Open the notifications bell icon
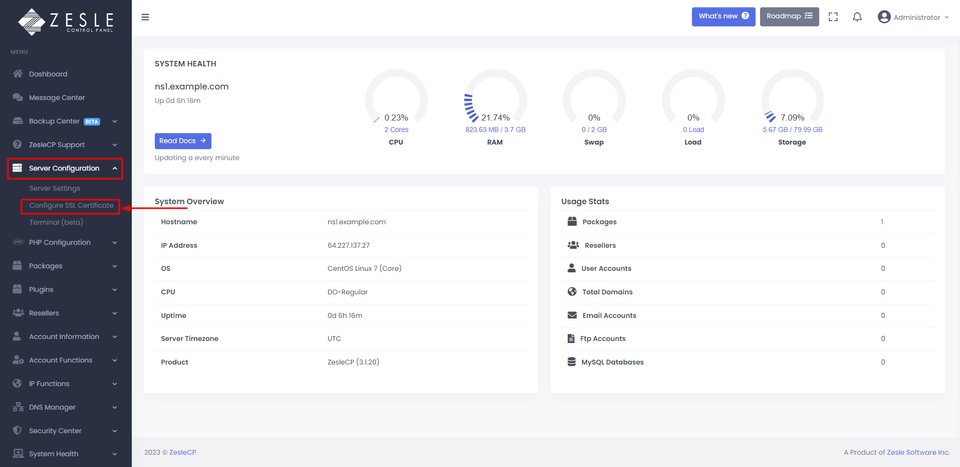Image resolution: width=960 pixels, height=467 pixels. point(857,17)
